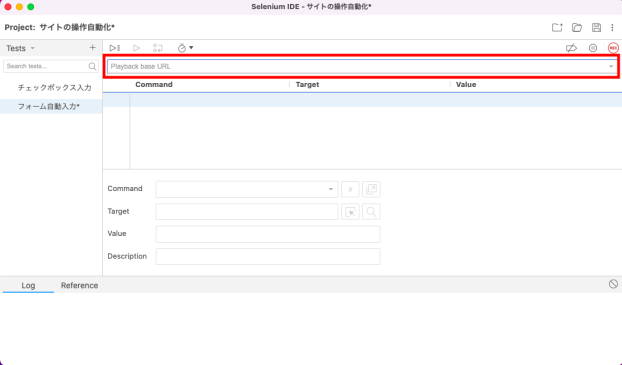622x365 pixels.
Task: Select フォーム自動入力 test
Action: (x=49, y=106)
